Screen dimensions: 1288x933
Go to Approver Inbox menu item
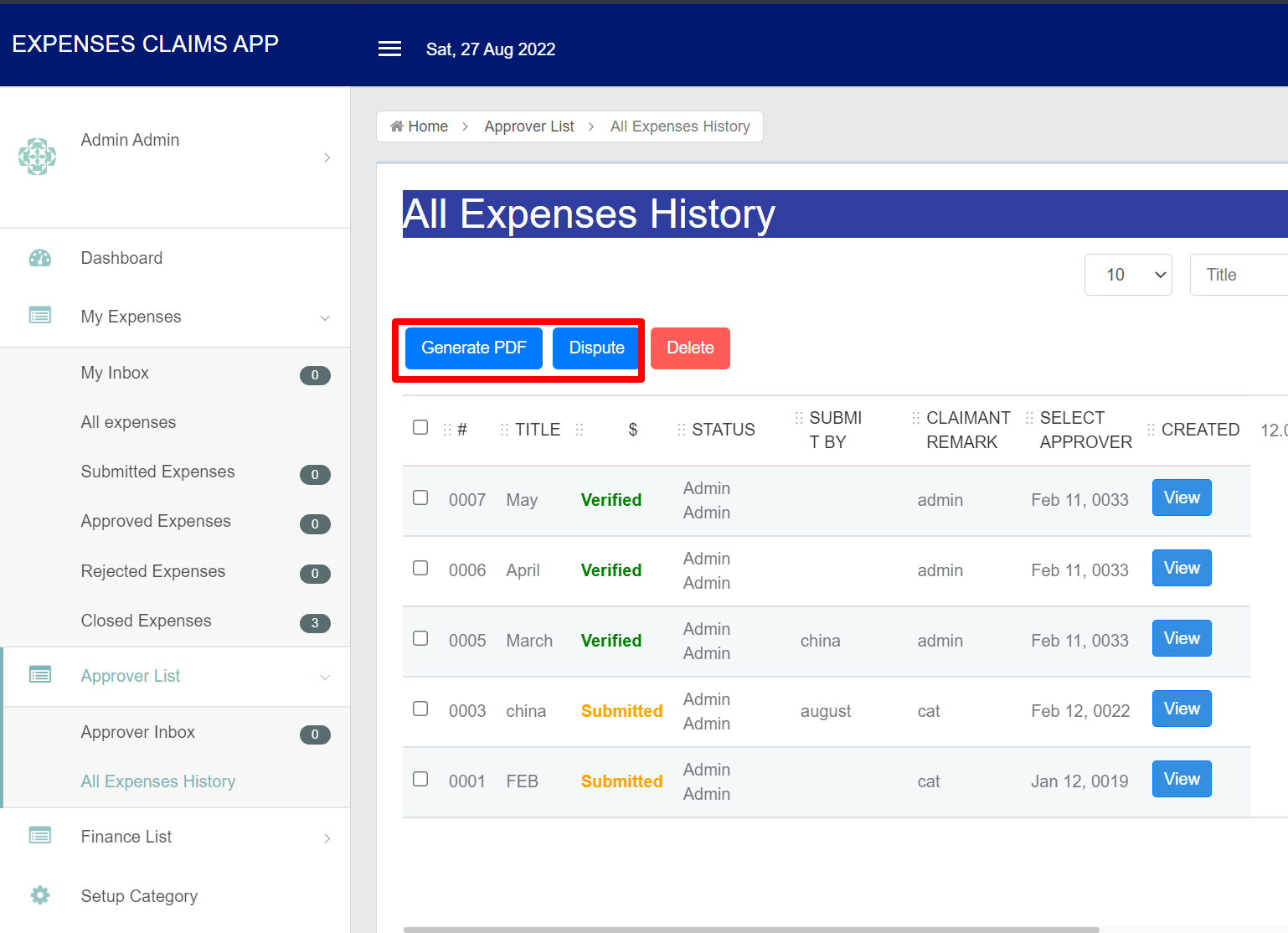point(137,732)
